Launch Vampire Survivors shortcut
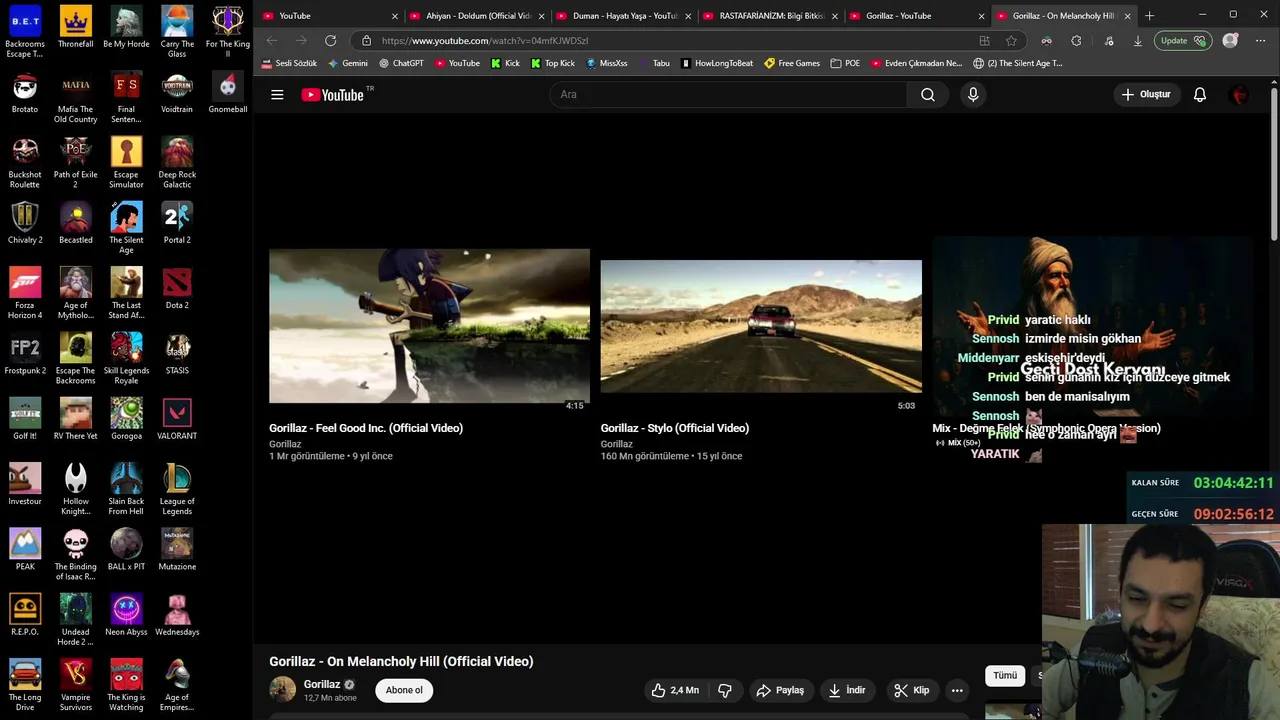 click(76, 685)
